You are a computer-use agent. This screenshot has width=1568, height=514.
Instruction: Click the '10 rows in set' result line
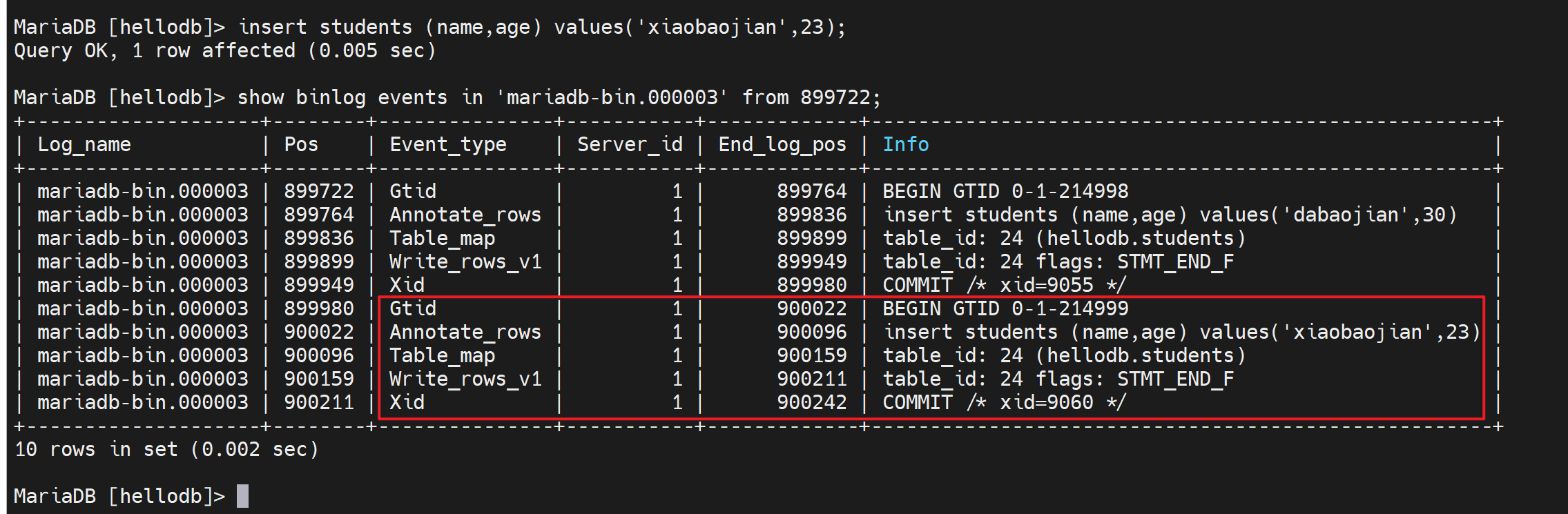point(166,450)
